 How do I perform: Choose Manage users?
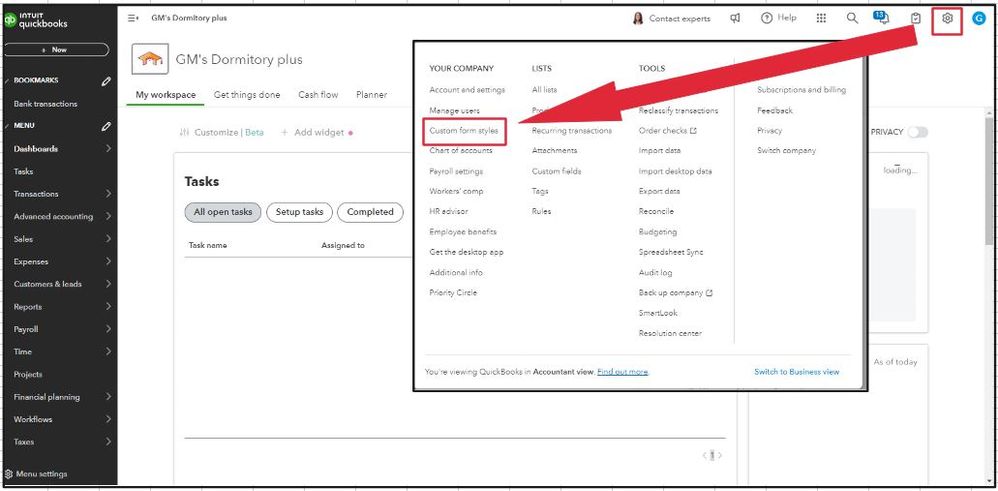click(x=454, y=110)
